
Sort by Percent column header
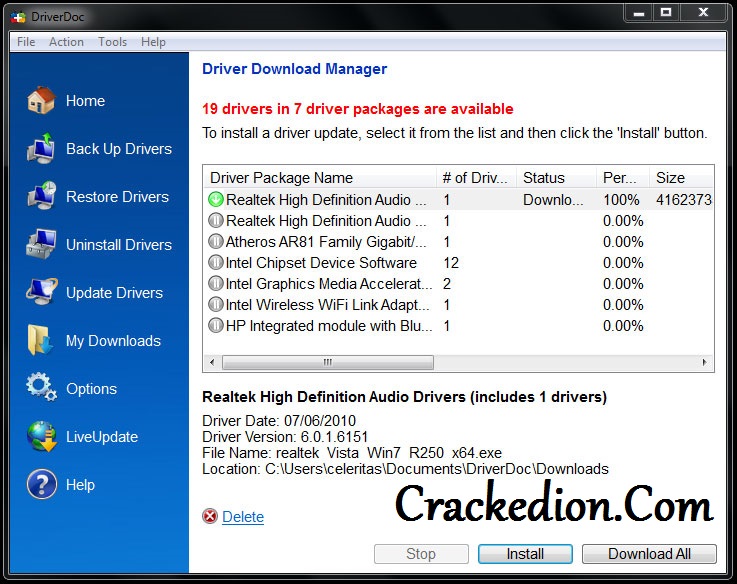[x=623, y=178]
